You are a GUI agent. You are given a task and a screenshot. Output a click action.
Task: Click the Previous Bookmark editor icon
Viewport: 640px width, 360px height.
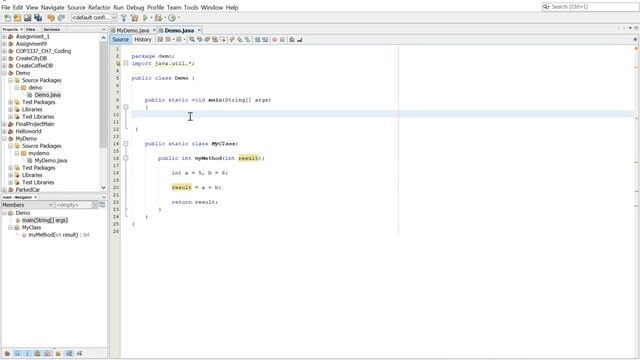click(x=231, y=40)
